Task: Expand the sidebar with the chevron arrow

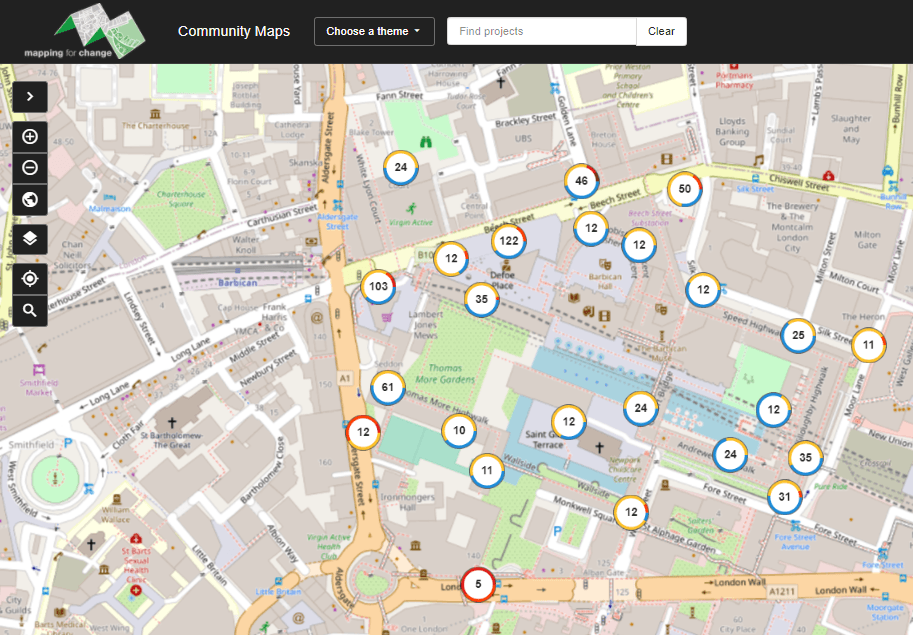Action: [30, 97]
